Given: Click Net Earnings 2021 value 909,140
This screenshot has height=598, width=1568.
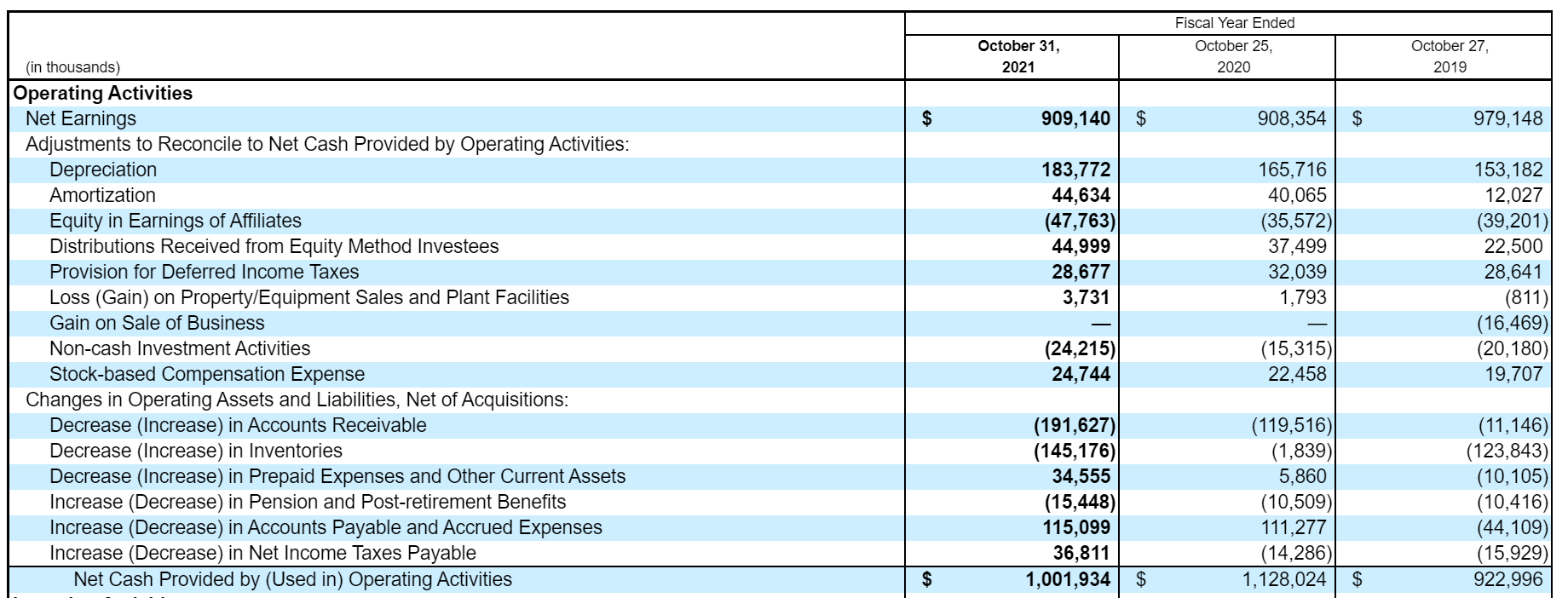Looking at the screenshot, I should coord(1075,118).
